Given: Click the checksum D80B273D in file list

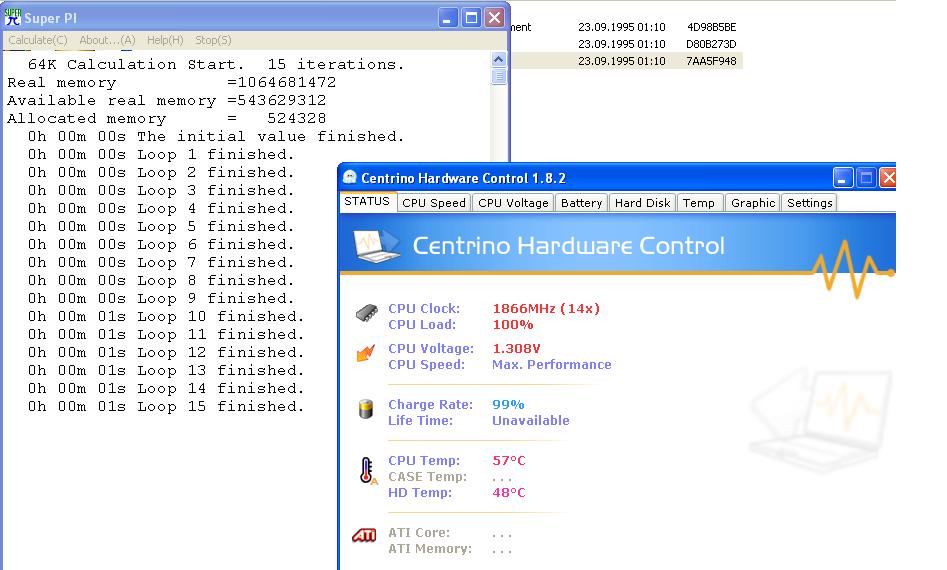Looking at the screenshot, I should point(711,44).
